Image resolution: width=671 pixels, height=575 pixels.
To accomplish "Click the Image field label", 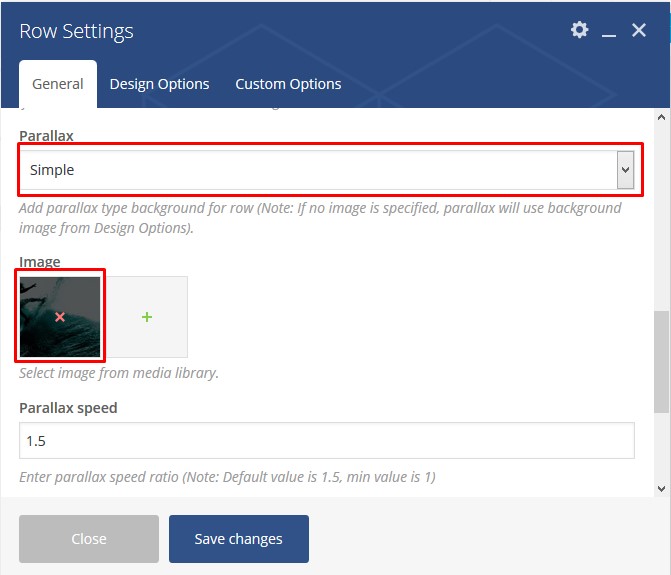I will coord(40,262).
